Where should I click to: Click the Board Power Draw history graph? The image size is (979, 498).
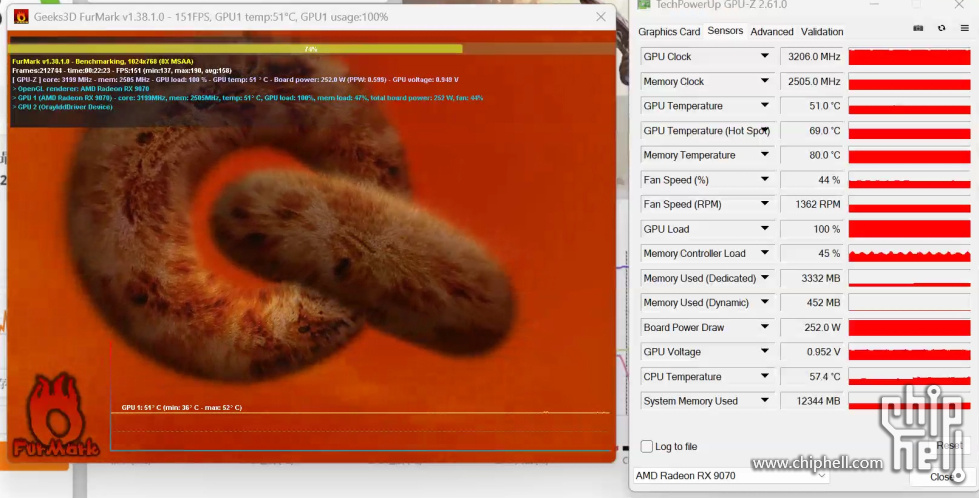[909, 327]
